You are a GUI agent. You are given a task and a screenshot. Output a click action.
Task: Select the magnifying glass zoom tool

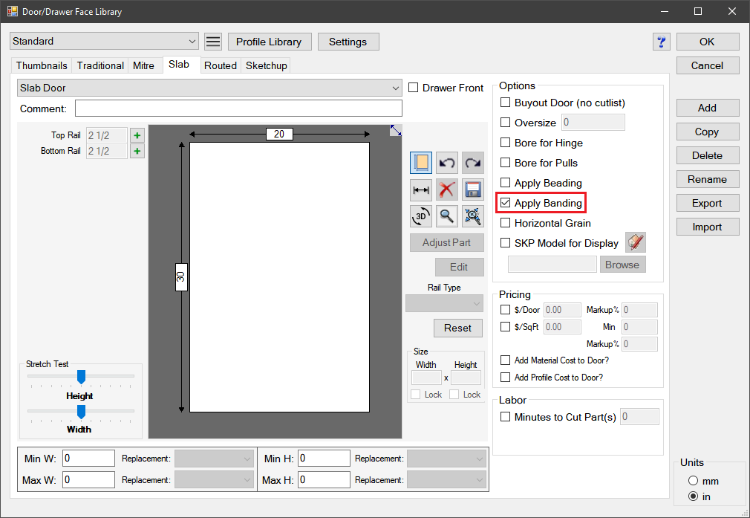pos(447,215)
